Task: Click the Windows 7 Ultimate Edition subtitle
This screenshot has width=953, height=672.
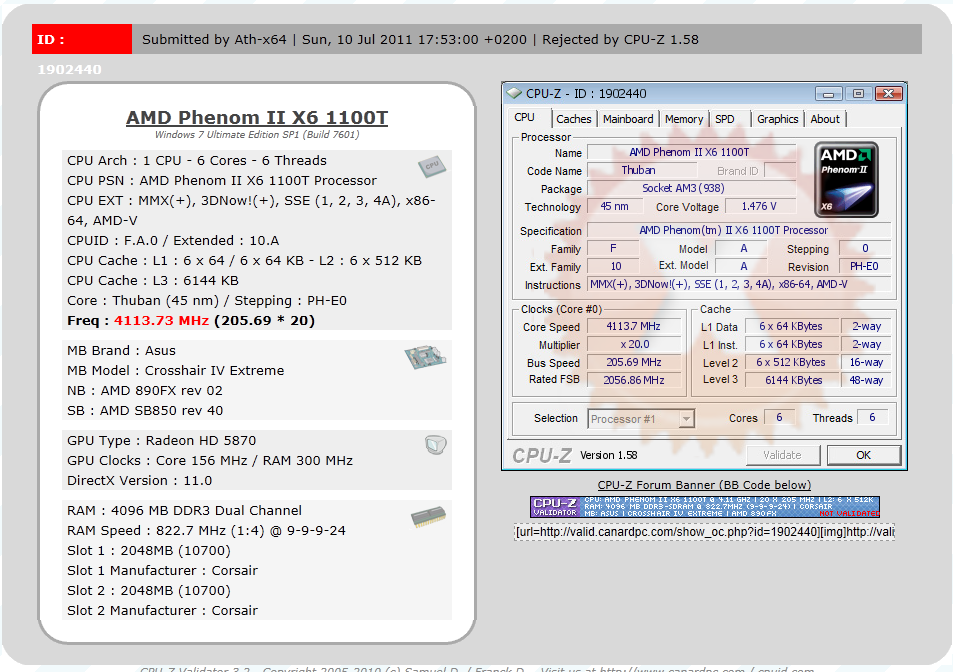Action: point(257,135)
